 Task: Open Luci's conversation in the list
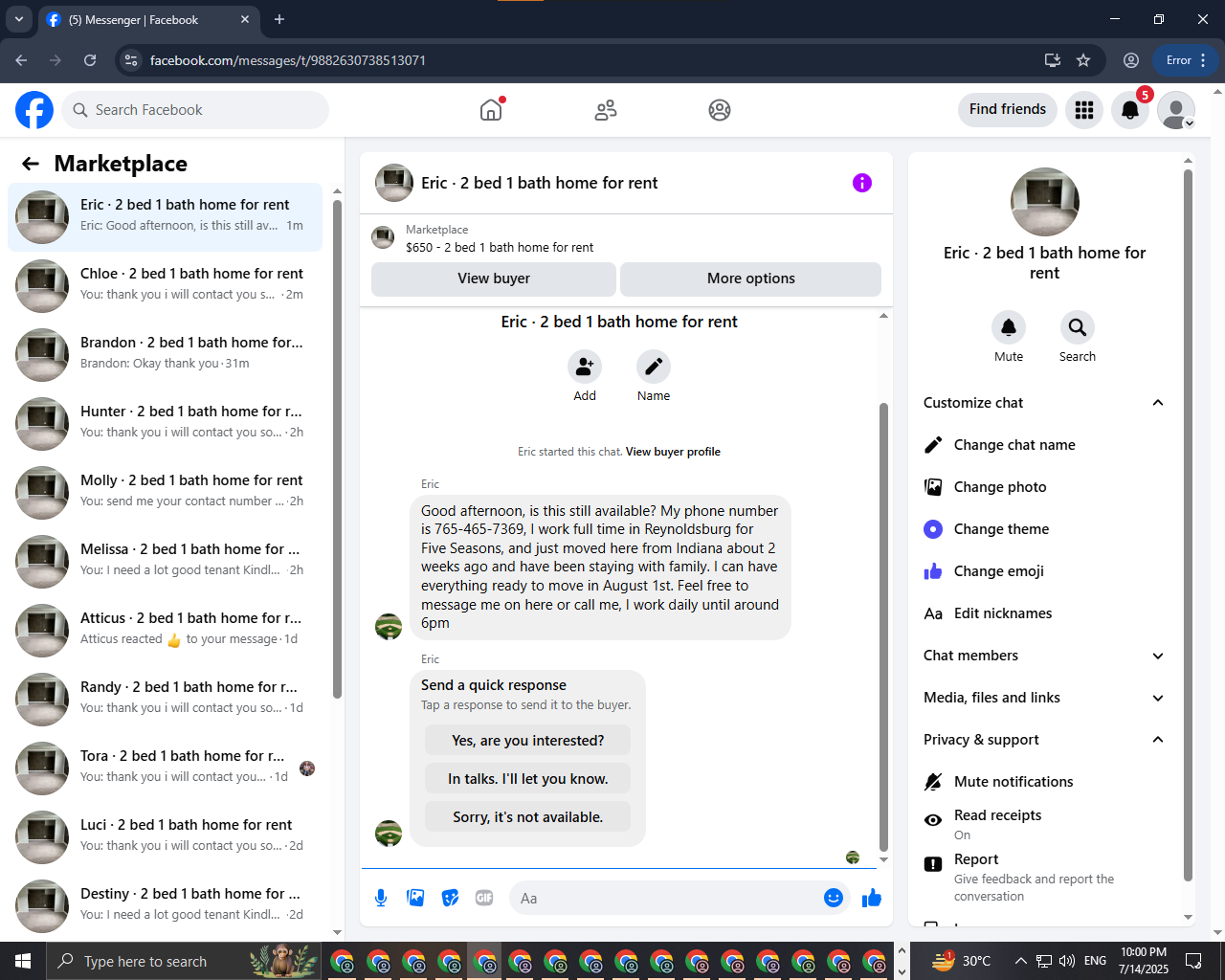click(x=166, y=837)
